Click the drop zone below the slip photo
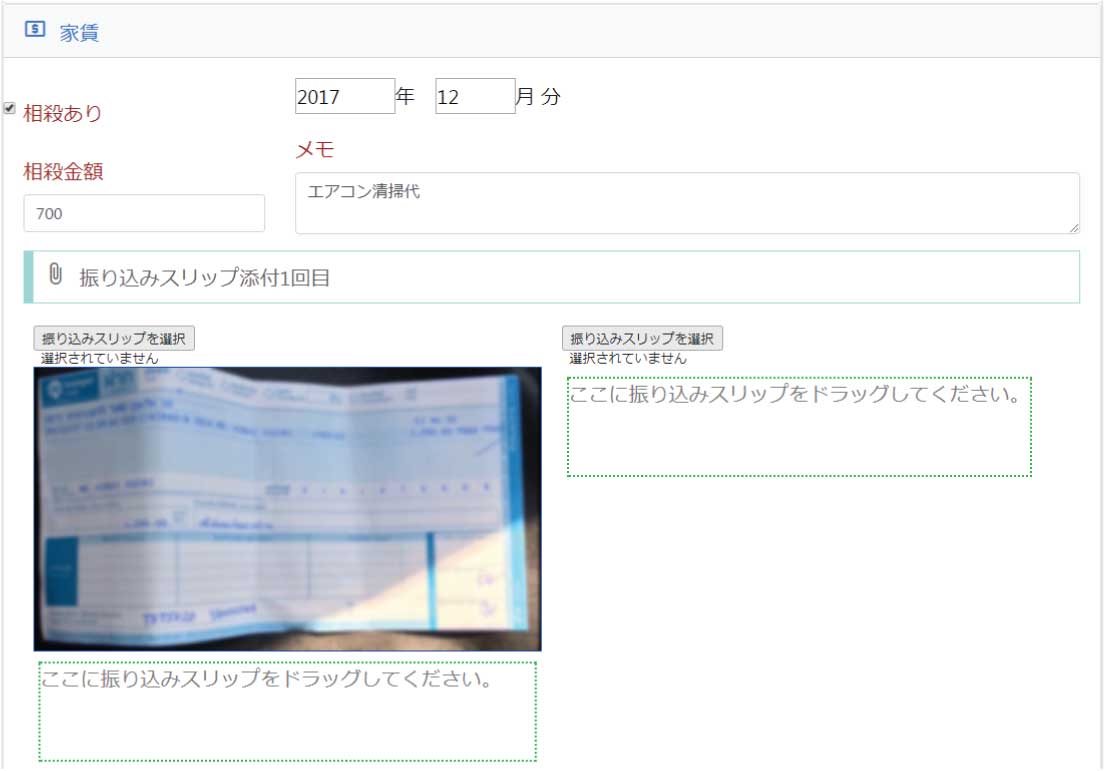 (287, 711)
